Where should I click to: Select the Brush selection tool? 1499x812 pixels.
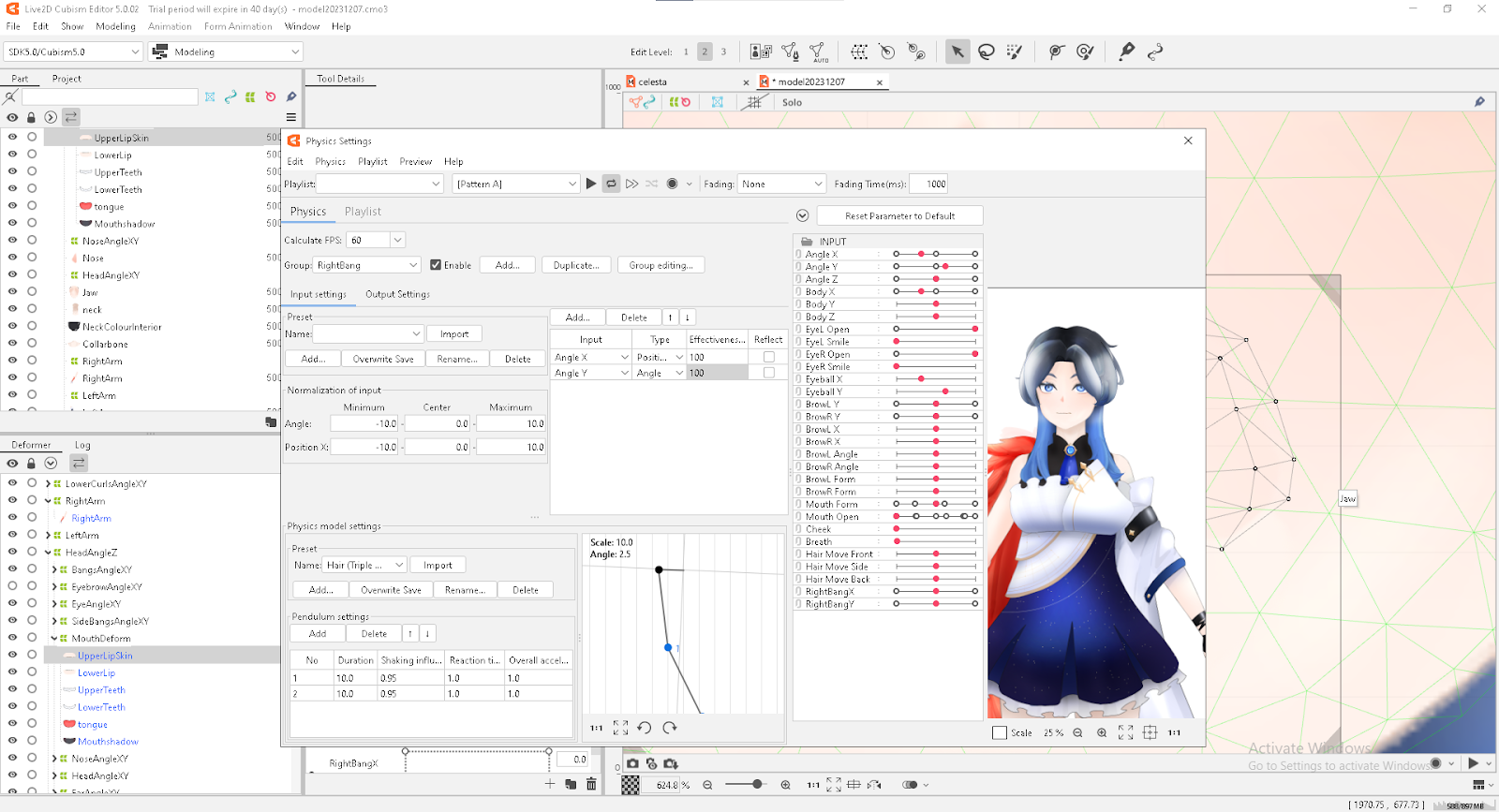(1014, 52)
